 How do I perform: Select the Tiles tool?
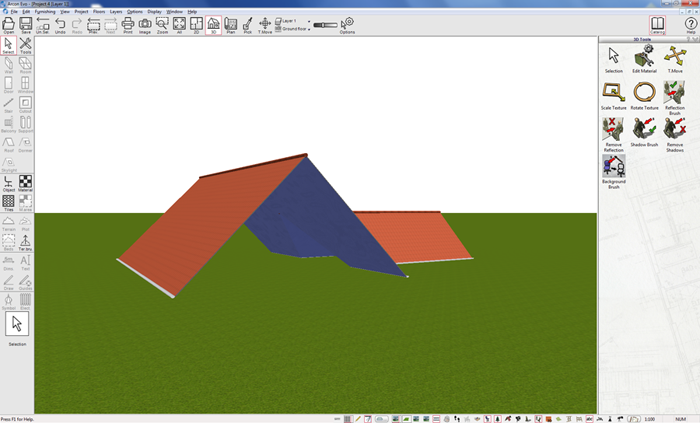(8, 203)
